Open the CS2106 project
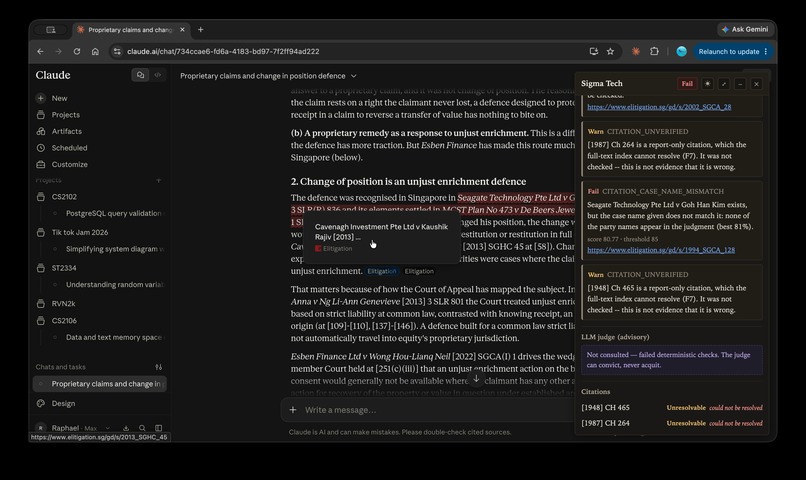This screenshot has height=480, width=806. (x=64, y=321)
